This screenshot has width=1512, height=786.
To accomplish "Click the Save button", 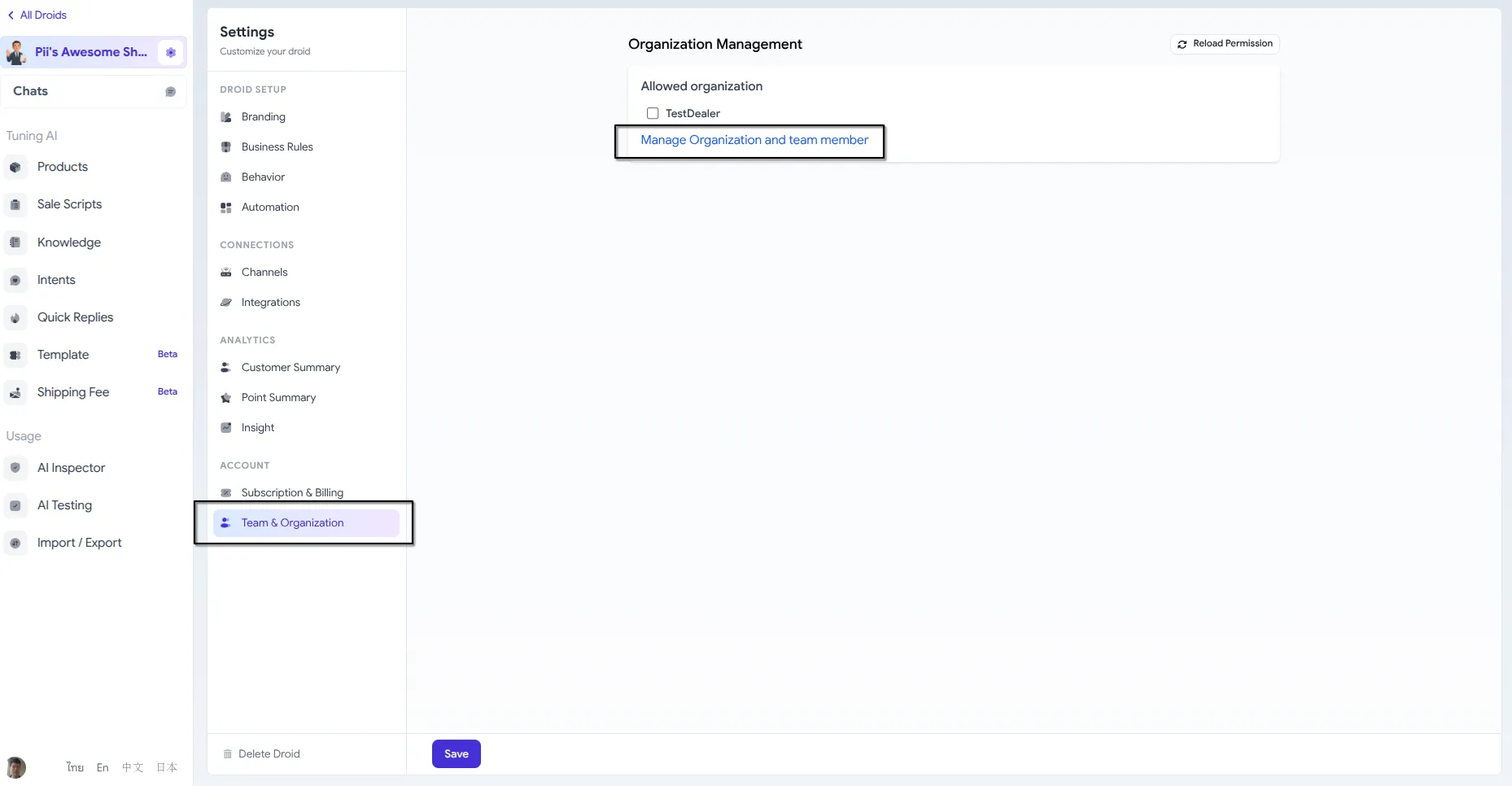I will [x=456, y=753].
